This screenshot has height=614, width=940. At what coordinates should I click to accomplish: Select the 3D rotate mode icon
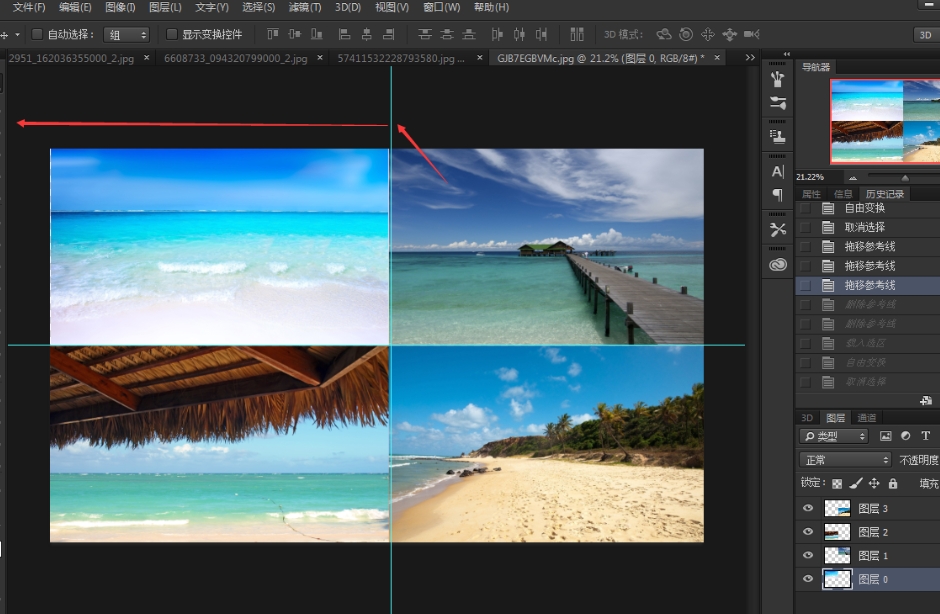pos(664,34)
